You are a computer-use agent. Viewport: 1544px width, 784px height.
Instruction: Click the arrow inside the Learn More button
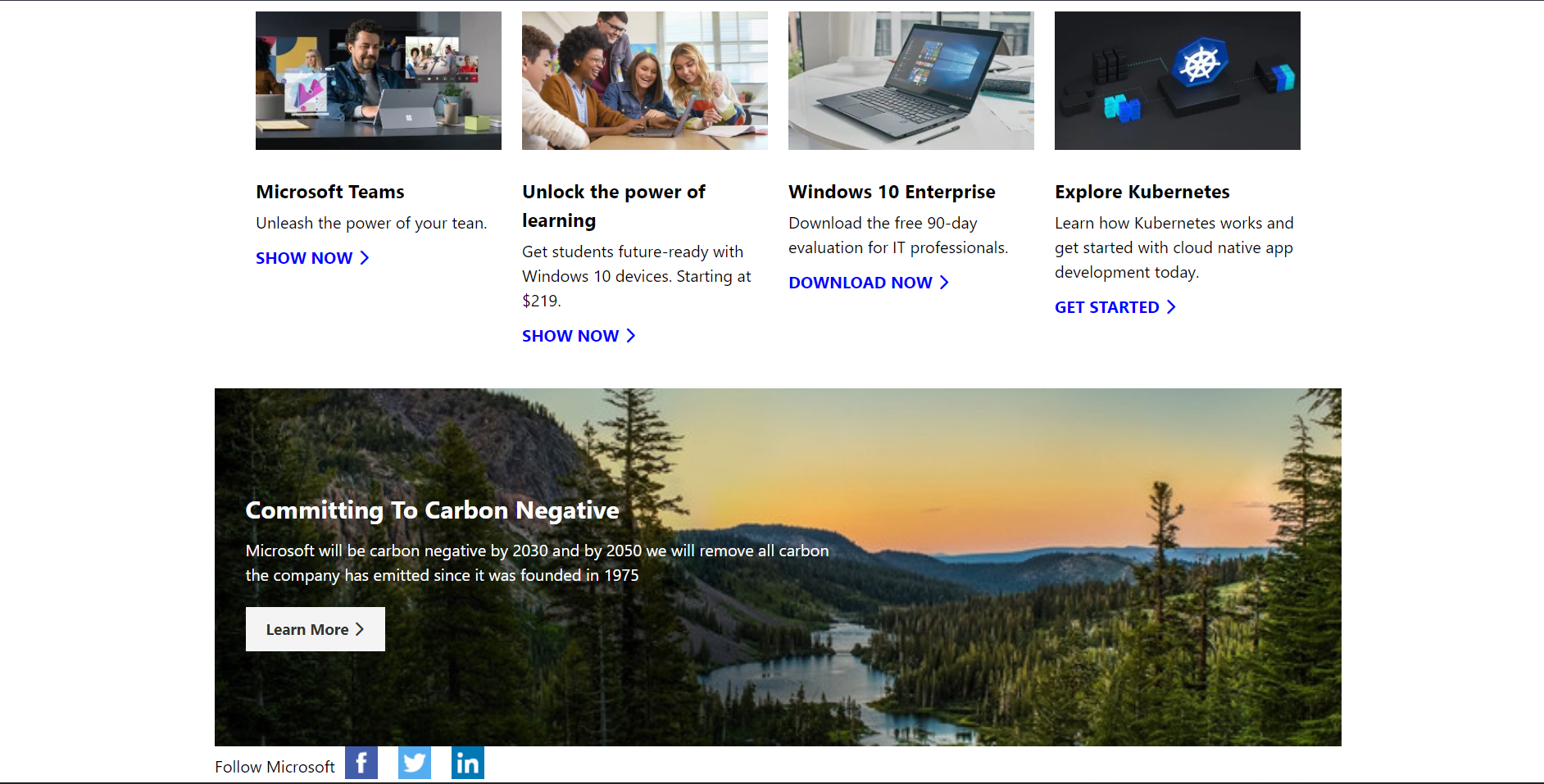coord(361,629)
